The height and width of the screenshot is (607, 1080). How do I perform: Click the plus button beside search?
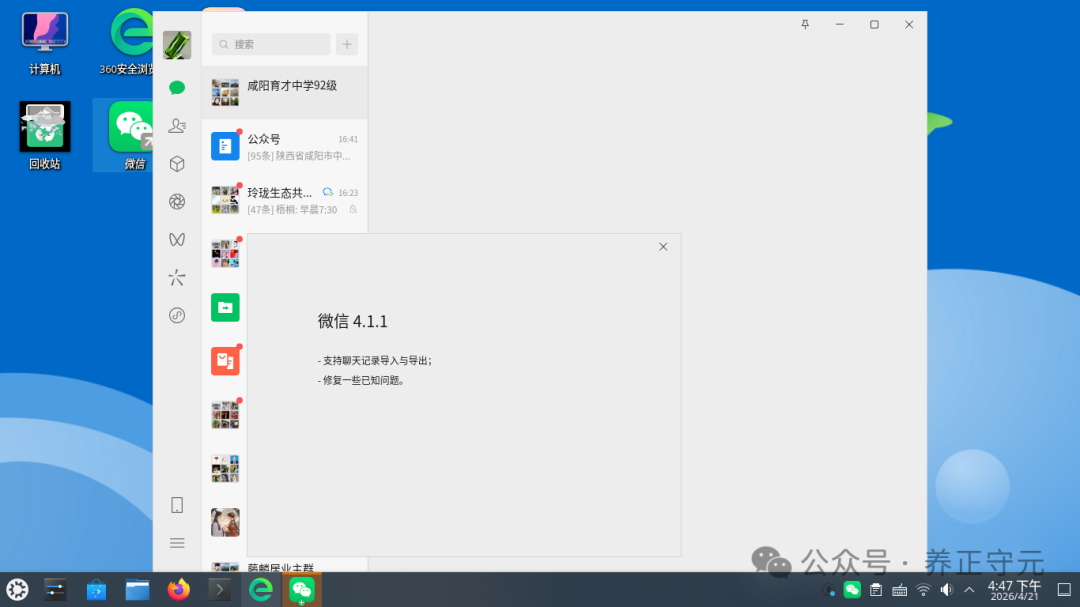pyautogui.click(x=347, y=44)
